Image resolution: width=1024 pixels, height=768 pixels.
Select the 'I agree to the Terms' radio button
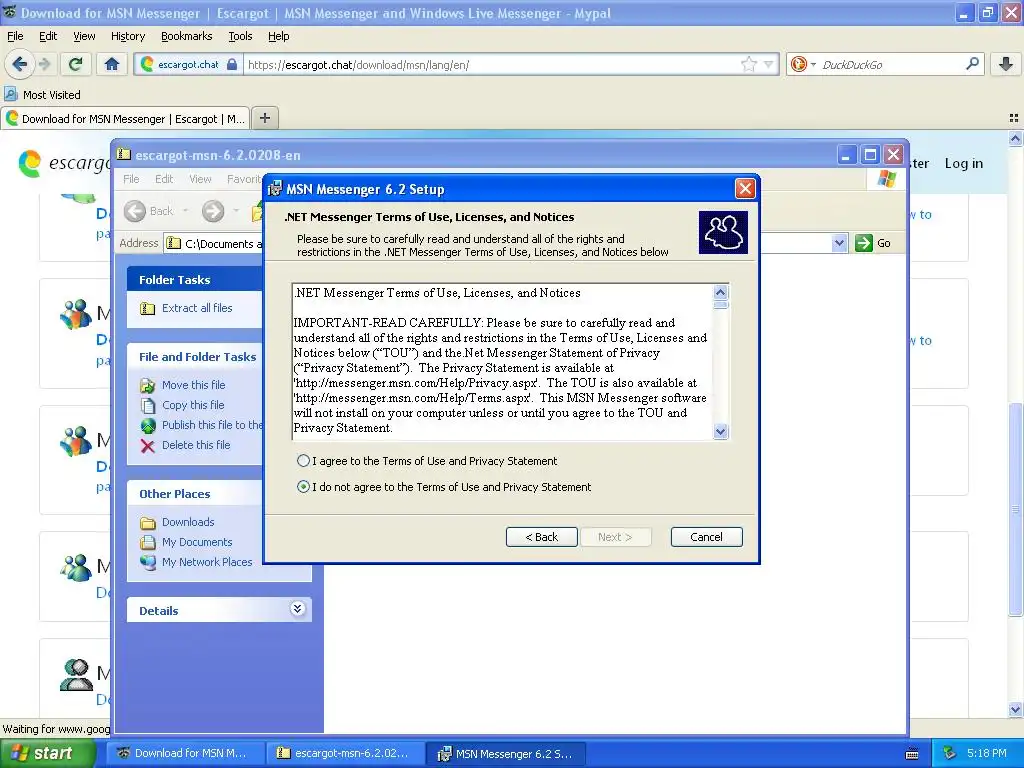(303, 461)
